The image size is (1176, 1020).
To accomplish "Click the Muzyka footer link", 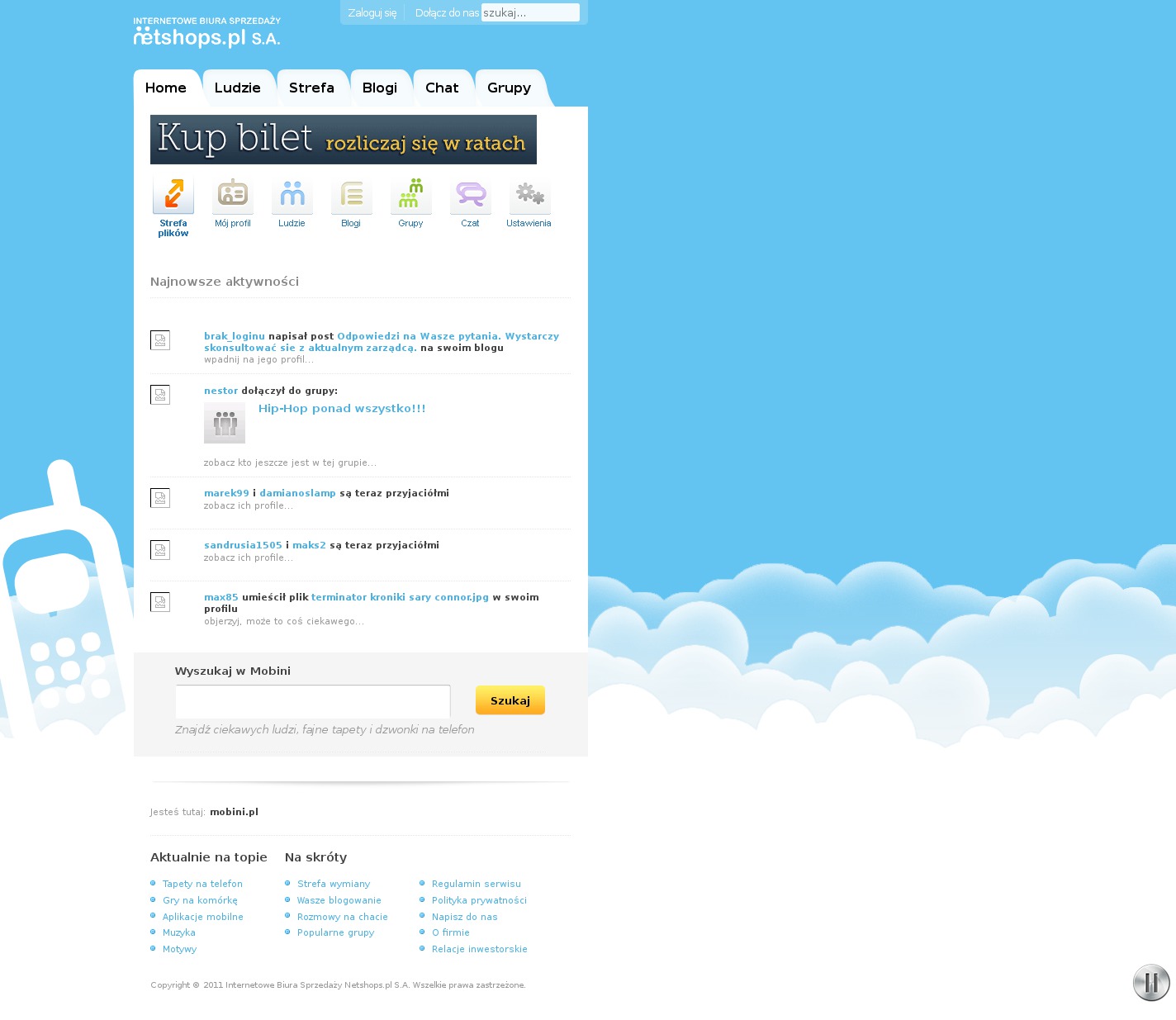I will [x=179, y=932].
